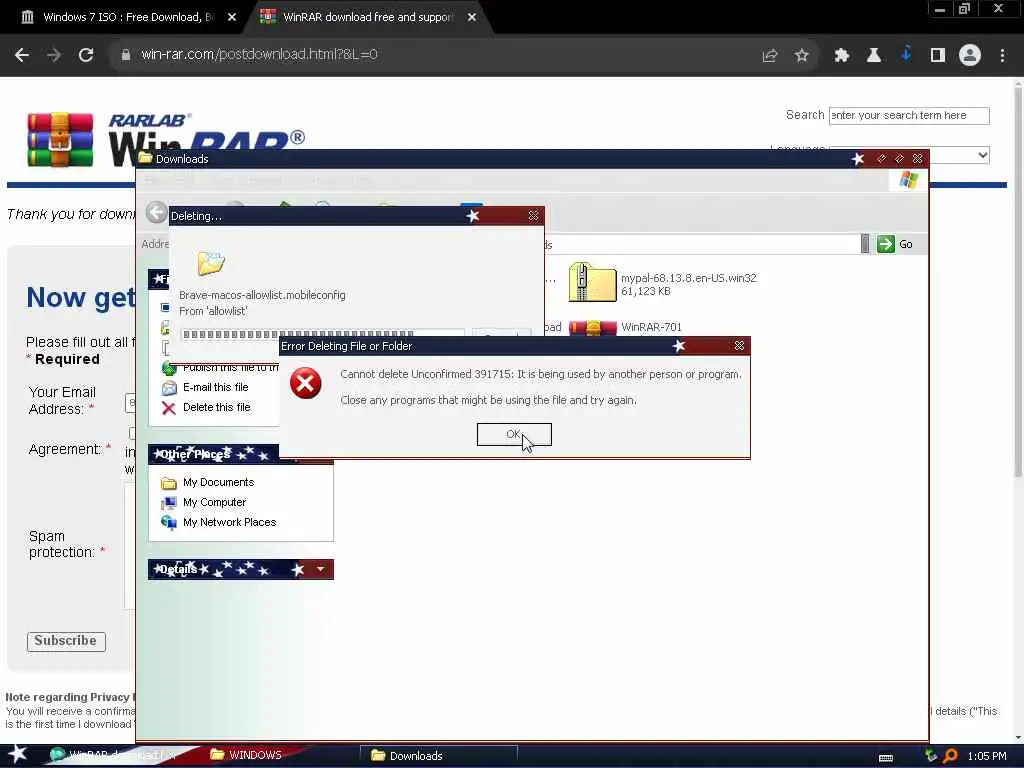1024x768 pixels.
Task: Click the flying folder icon in Deleting dialog
Action: point(211,263)
